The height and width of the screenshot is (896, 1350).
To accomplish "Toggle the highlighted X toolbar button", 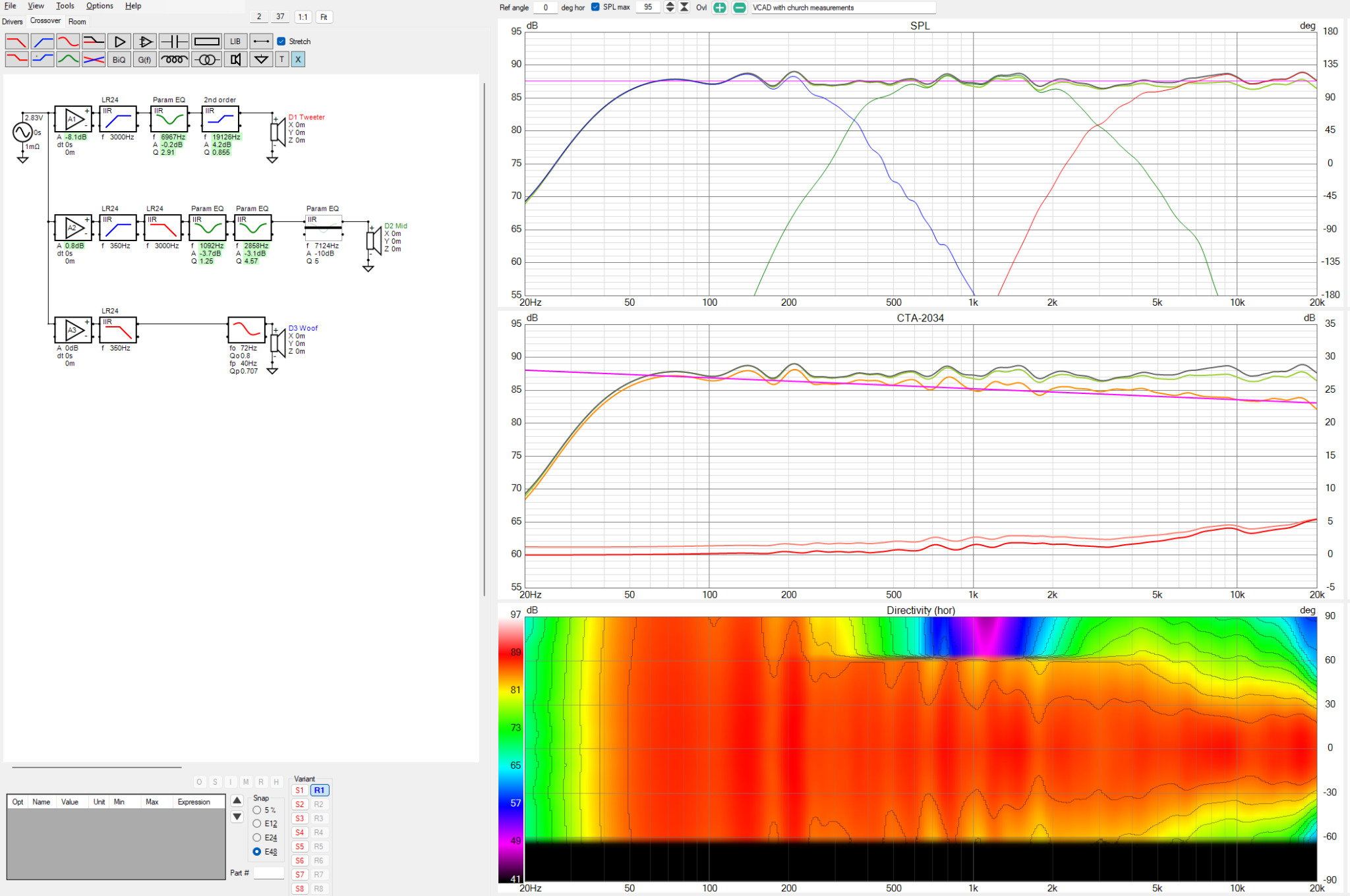I will coord(298,59).
